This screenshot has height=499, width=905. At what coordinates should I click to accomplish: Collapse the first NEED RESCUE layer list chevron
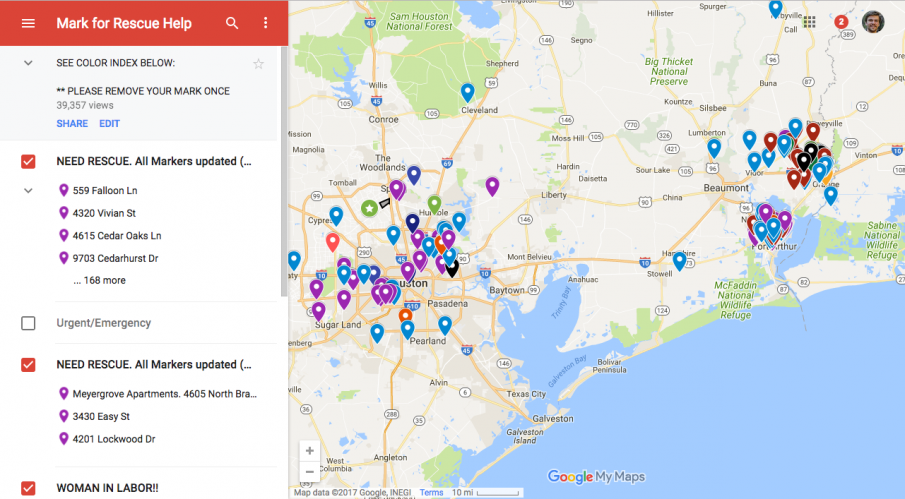pyautogui.click(x=28, y=190)
